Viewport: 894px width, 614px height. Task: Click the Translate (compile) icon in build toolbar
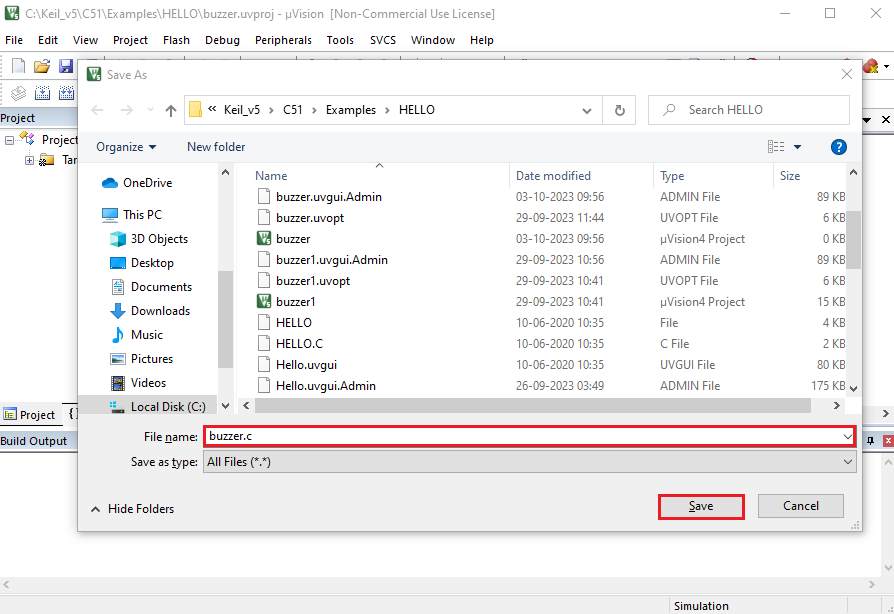(x=18, y=92)
